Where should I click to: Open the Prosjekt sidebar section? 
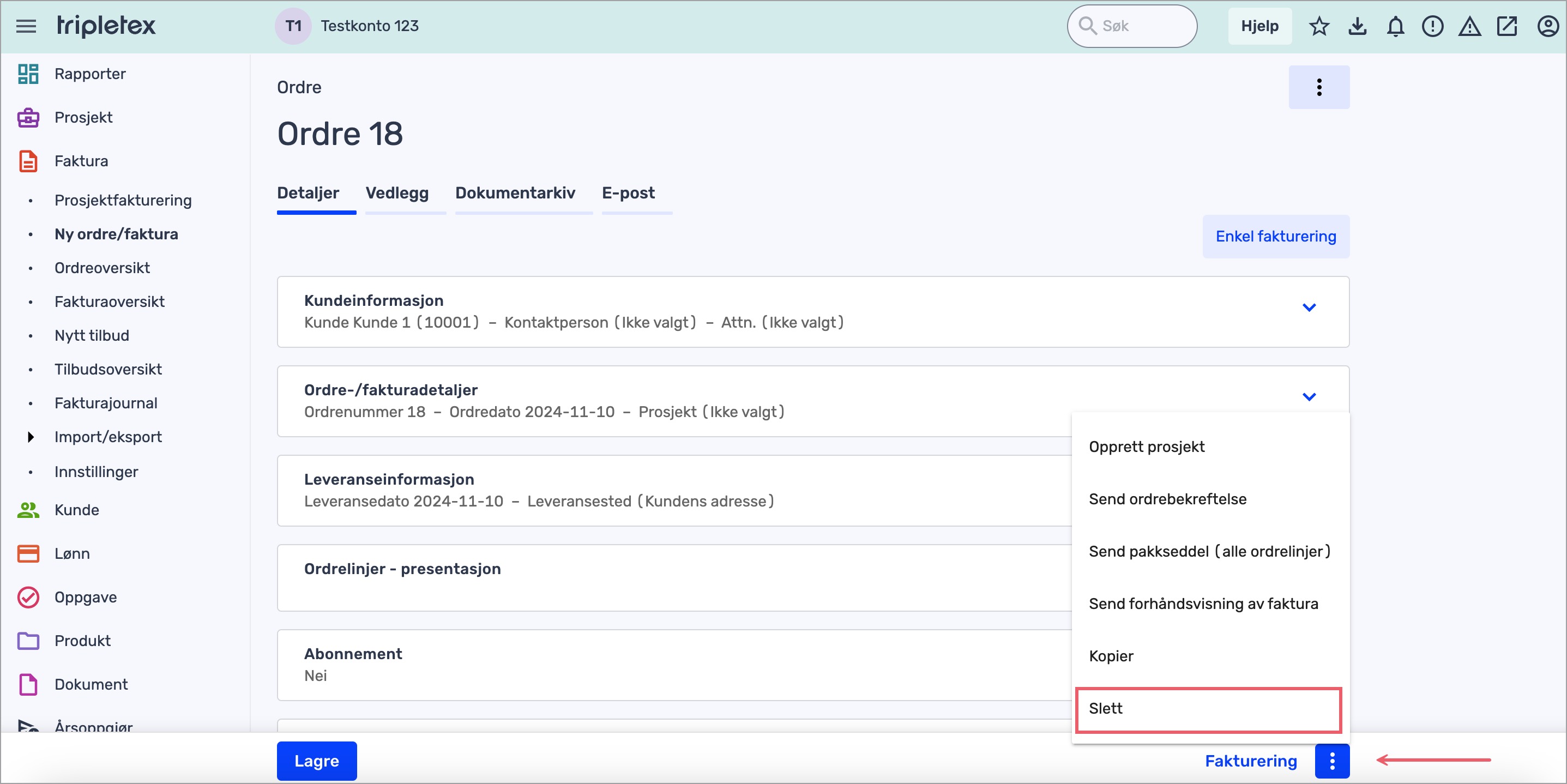pyautogui.click(x=83, y=117)
